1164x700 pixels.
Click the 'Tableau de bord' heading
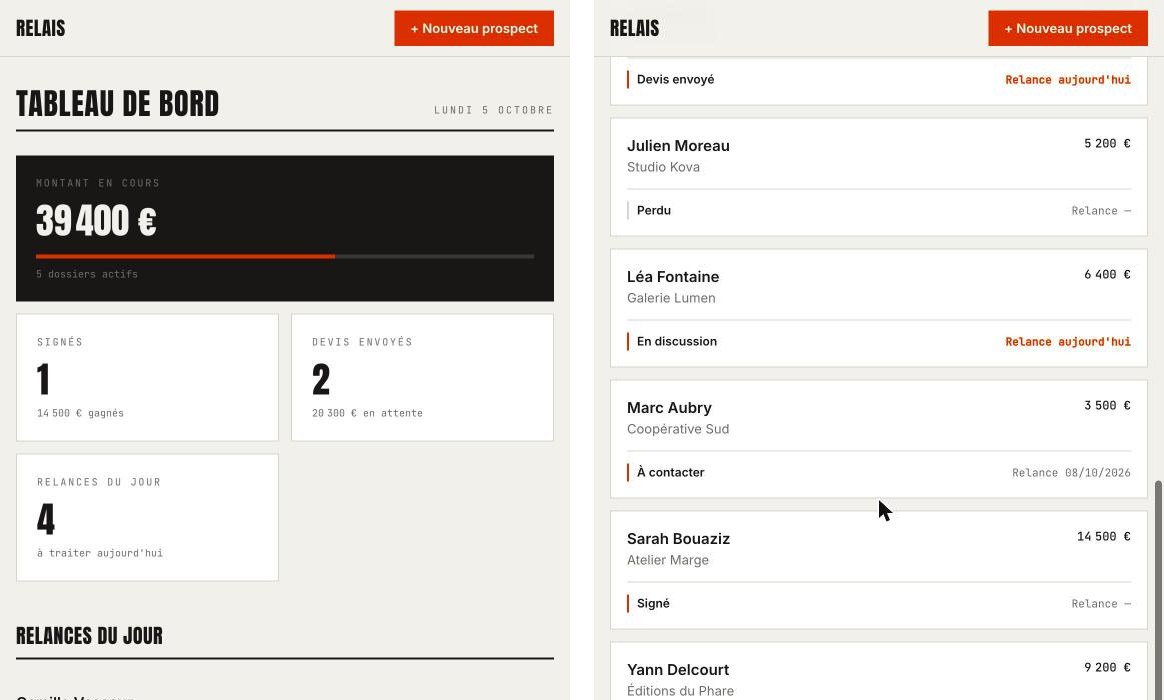coord(117,104)
